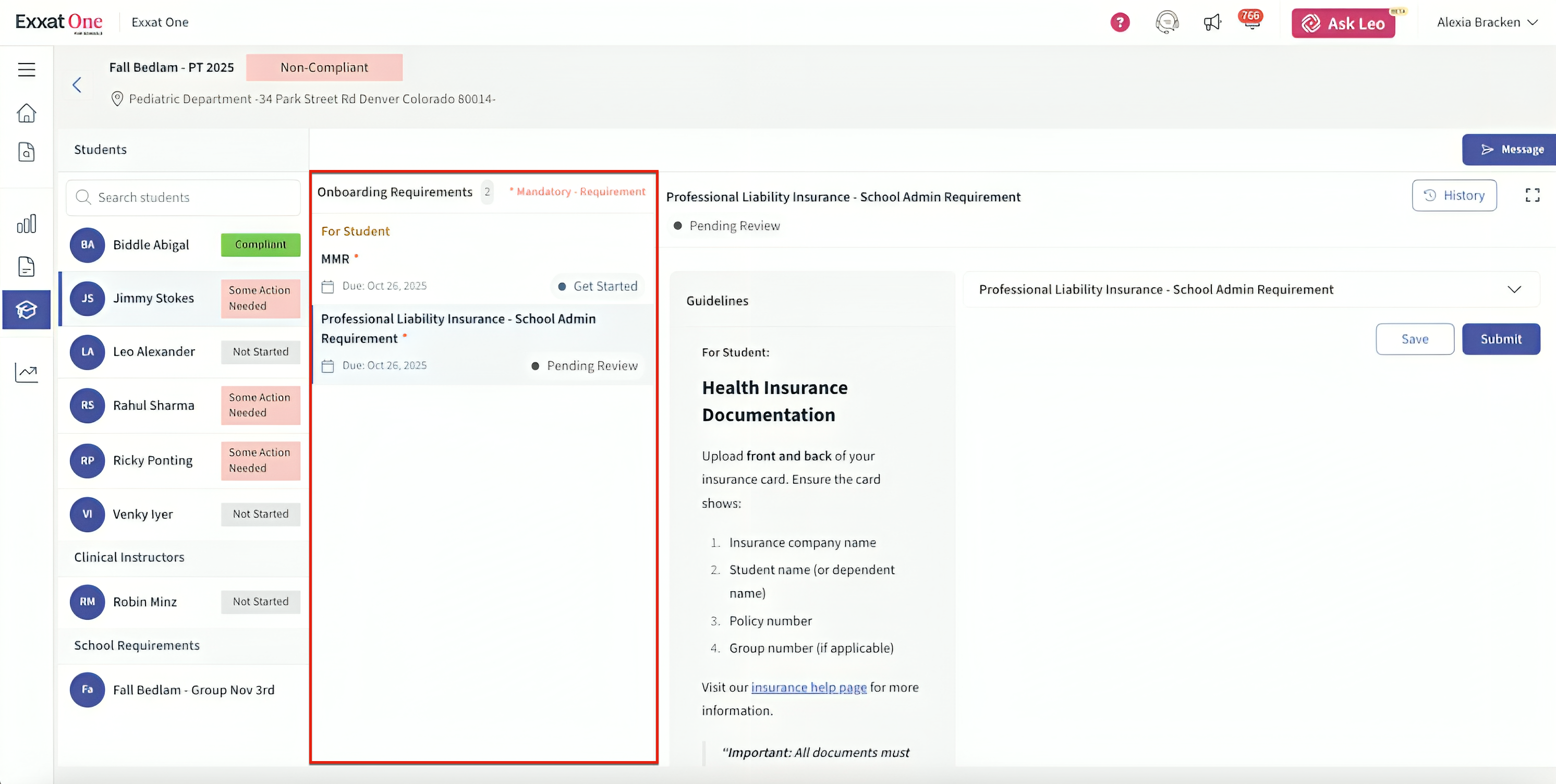Go to Home via sidebar icon
This screenshot has height=784, width=1556.
click(x=26, y=113)
